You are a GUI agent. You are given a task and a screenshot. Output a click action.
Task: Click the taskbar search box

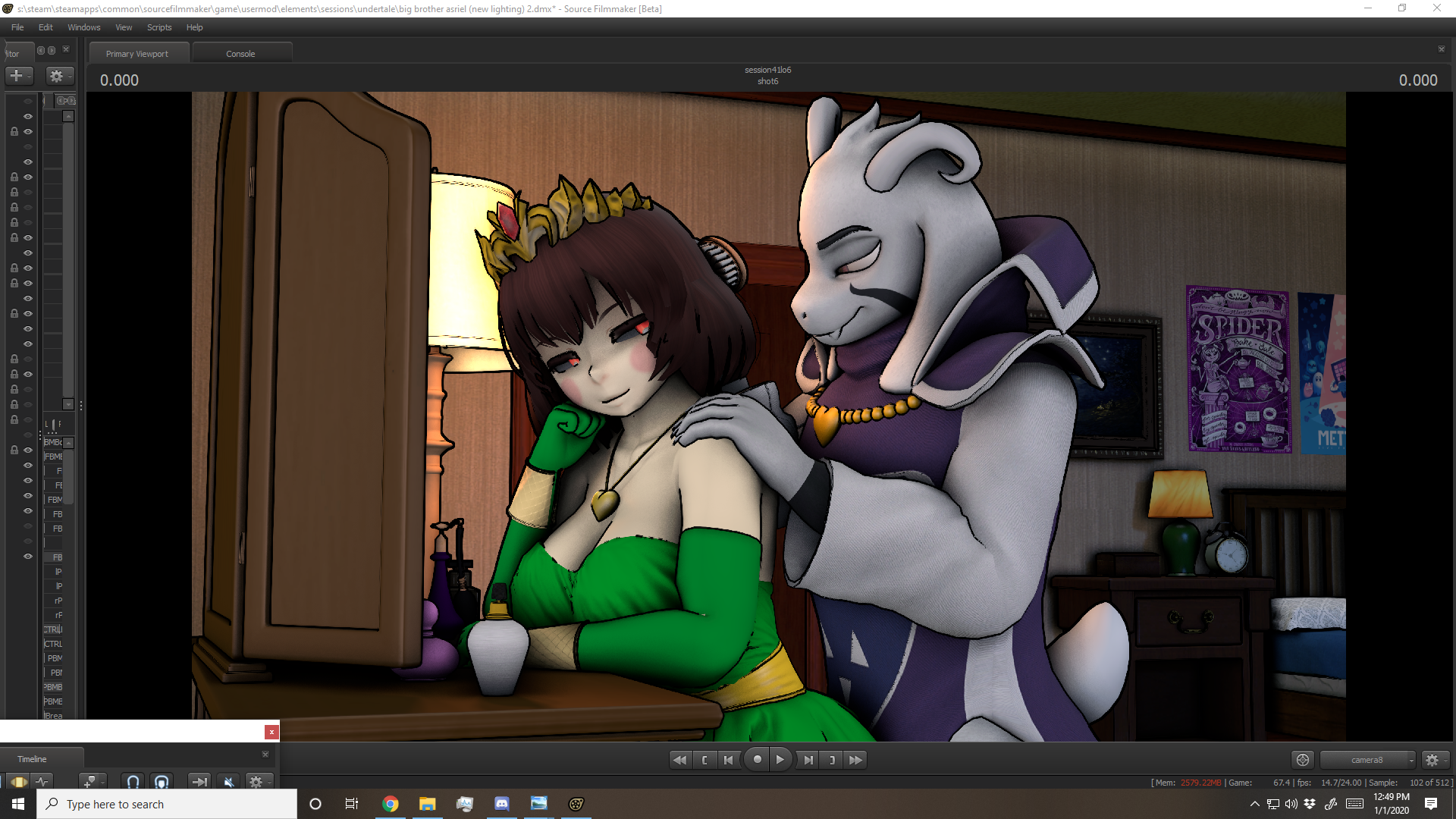click(x=167, y=804)
